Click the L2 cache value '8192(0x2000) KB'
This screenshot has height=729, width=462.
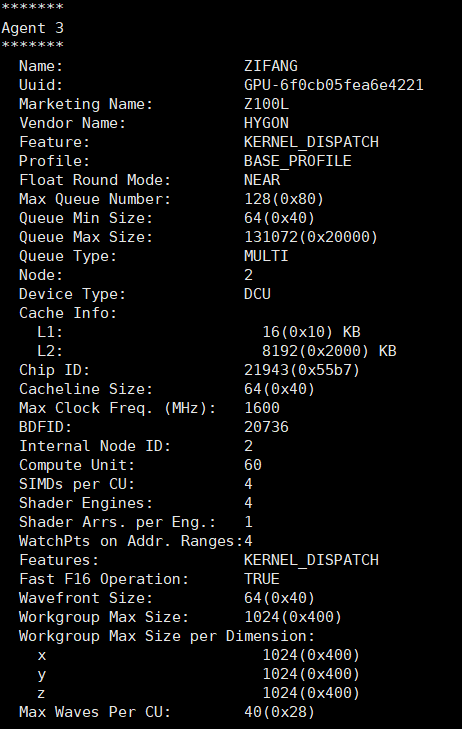point(329,351)
